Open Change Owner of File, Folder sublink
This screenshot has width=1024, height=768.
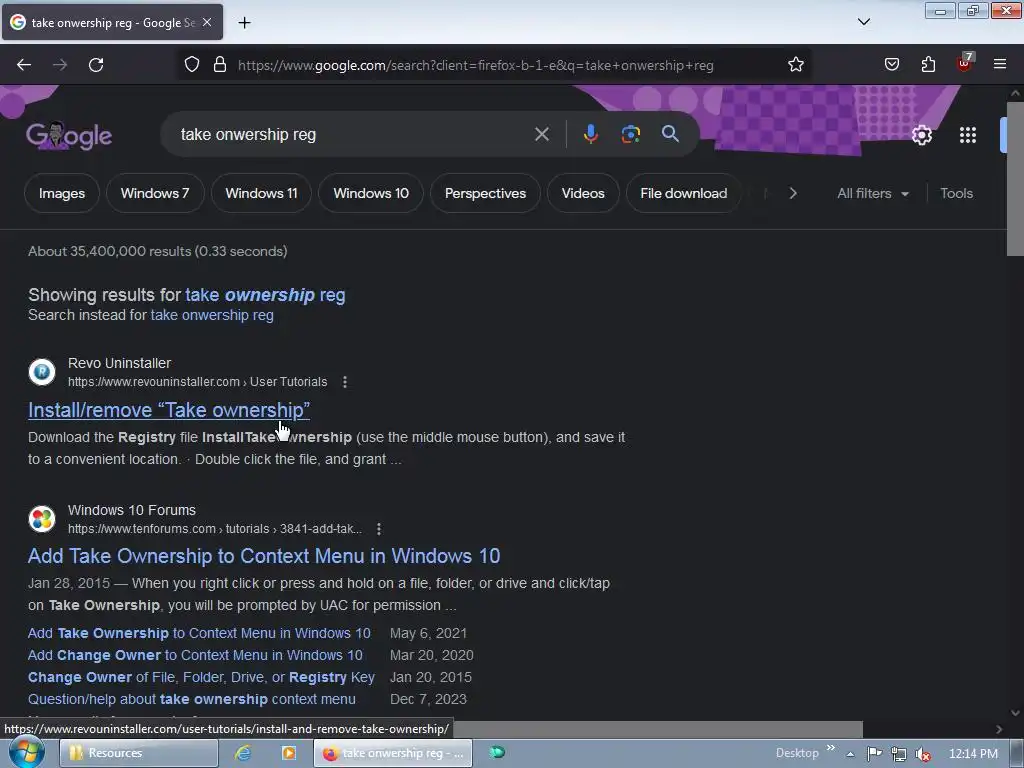[x=201, y=677]
